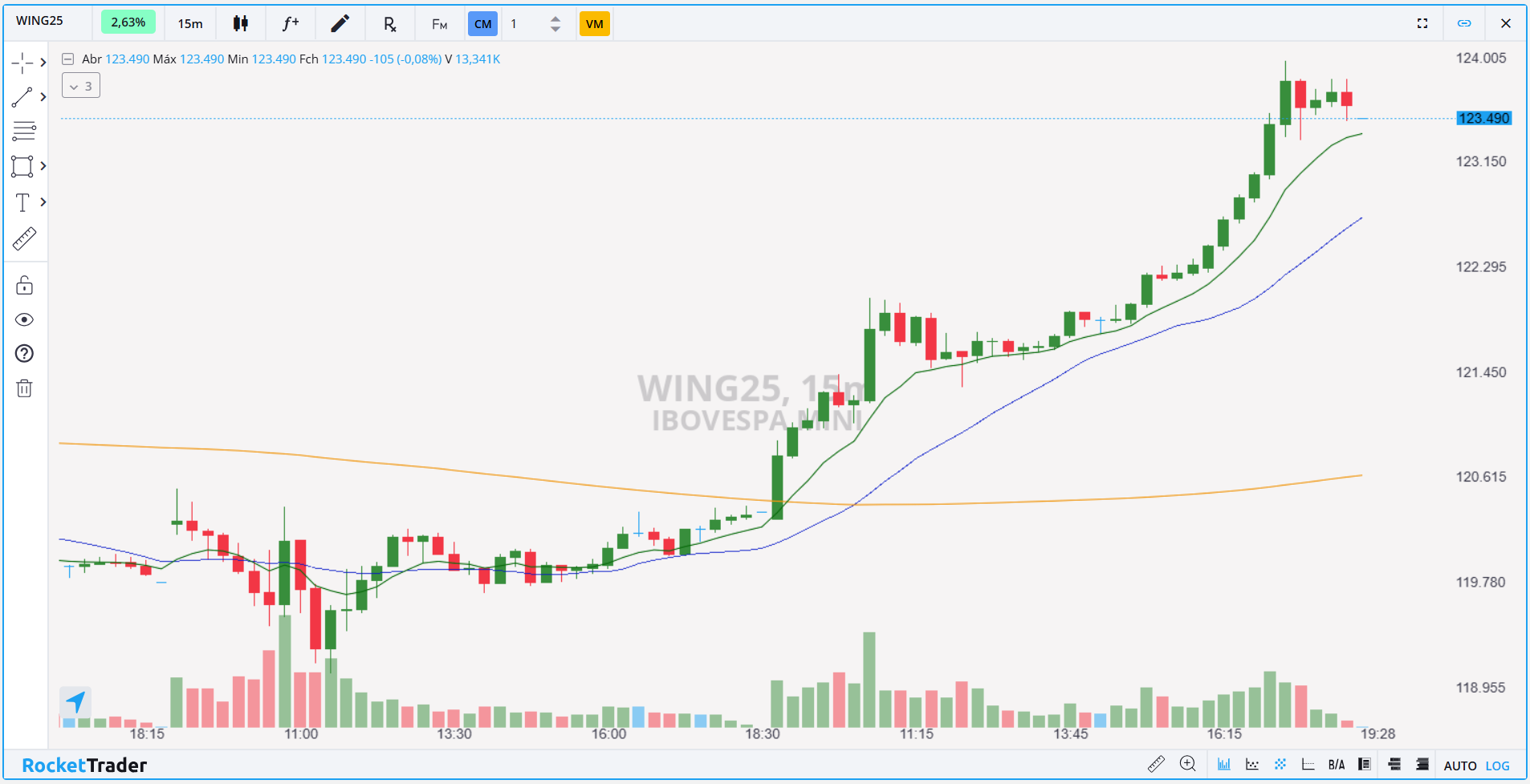
Task: Toggle the scatter points chart icon
Action: pyautogui.click(x=1252, y=764)
